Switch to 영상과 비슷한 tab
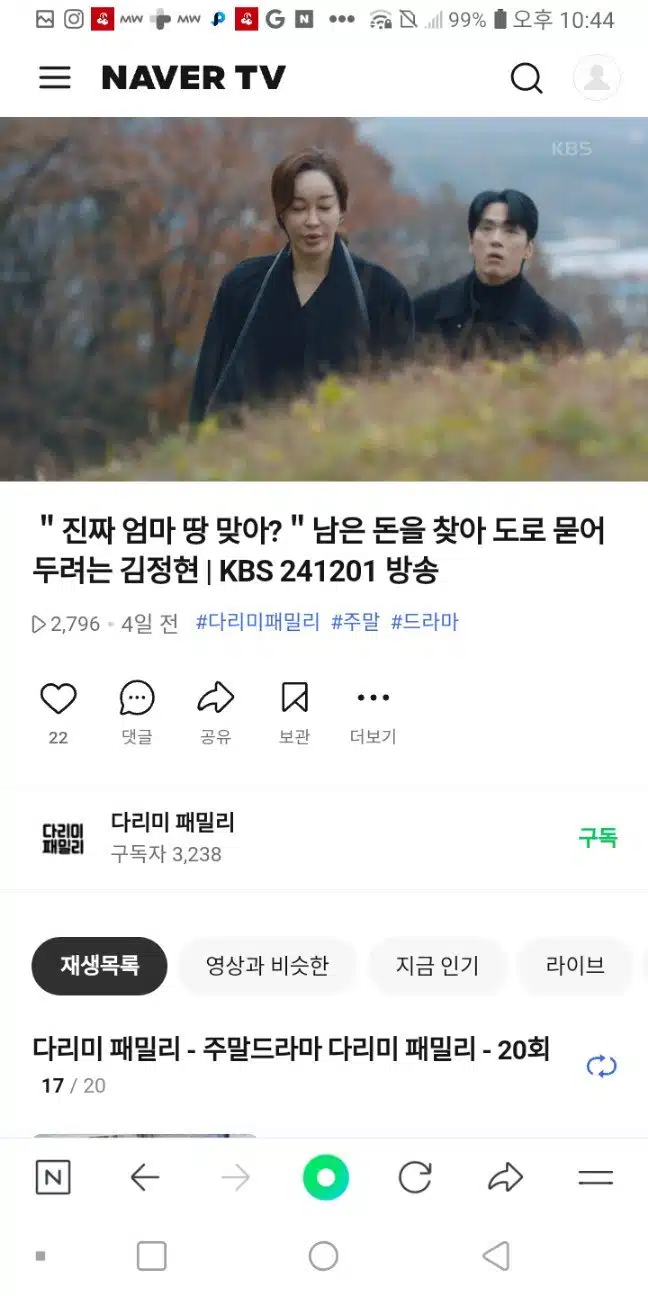The image size is (648, 1296). click(267, 966)
